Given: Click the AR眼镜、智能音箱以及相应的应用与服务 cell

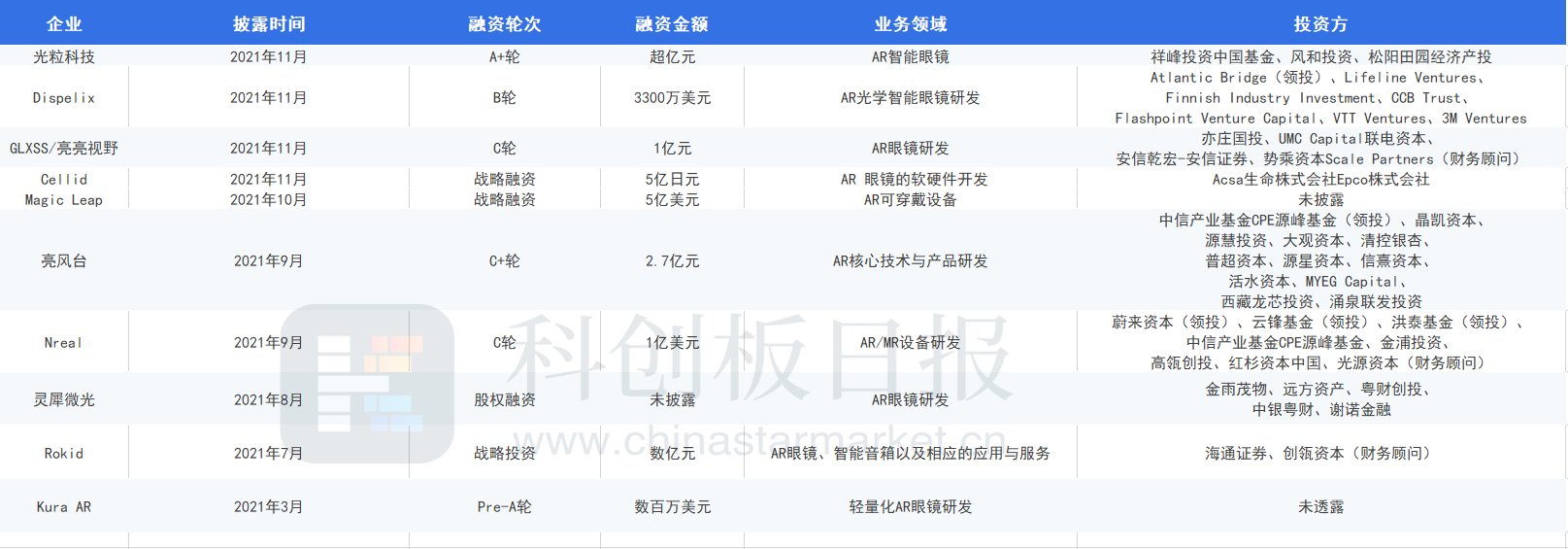Looking at the screenshot, I should click(911, 454).
